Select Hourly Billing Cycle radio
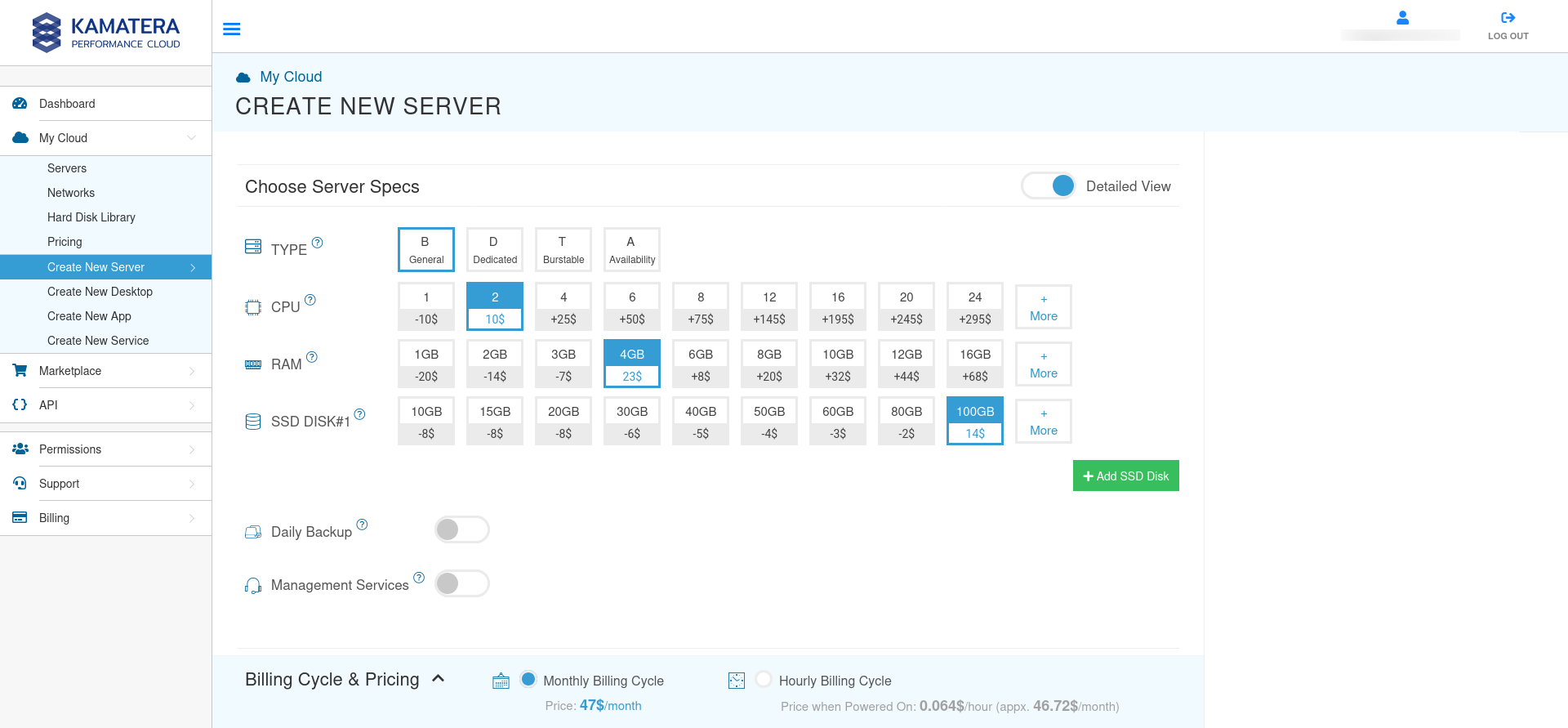1568x728 pixels. coord(764,679)
